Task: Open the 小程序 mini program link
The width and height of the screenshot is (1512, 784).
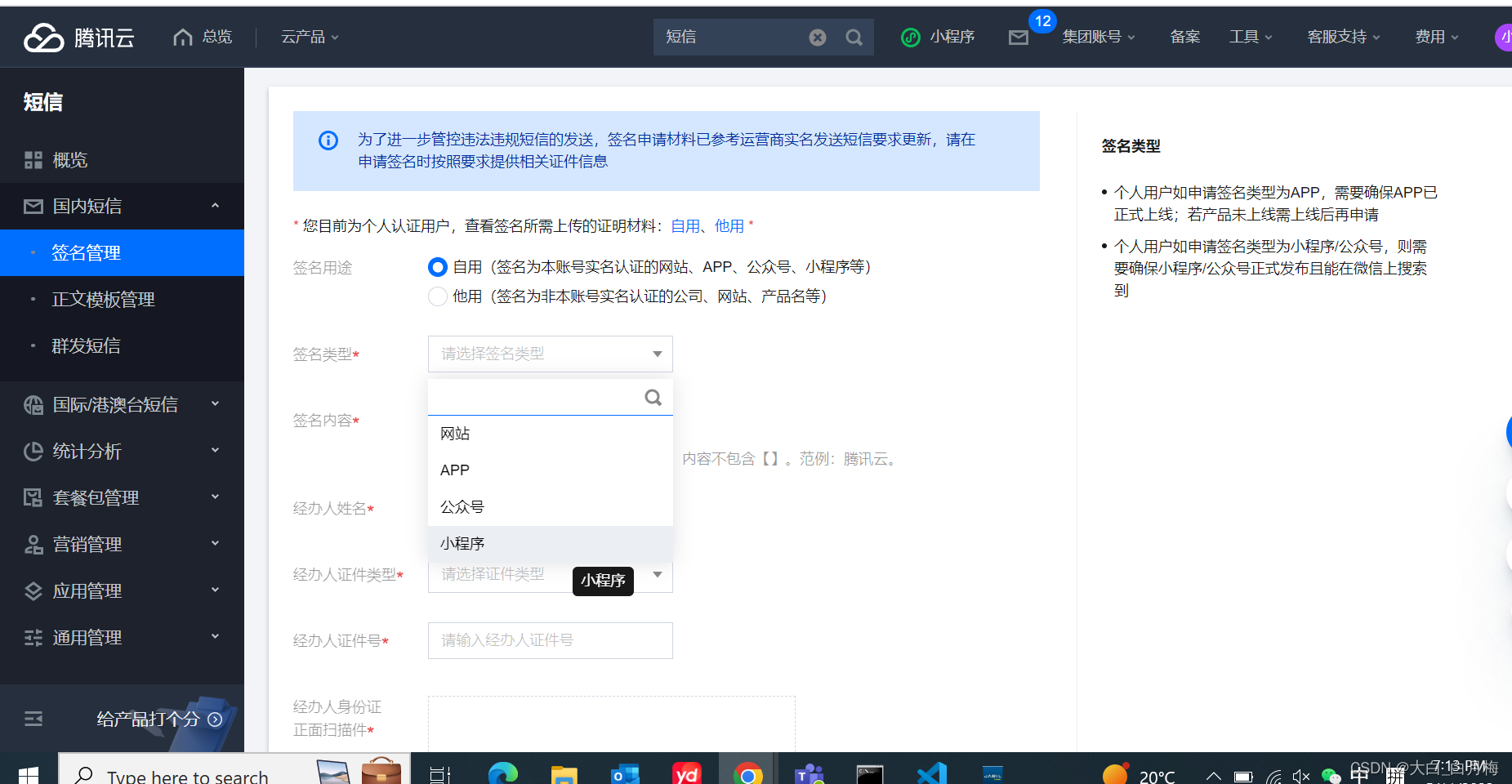Action: click(x=938, y=37)
